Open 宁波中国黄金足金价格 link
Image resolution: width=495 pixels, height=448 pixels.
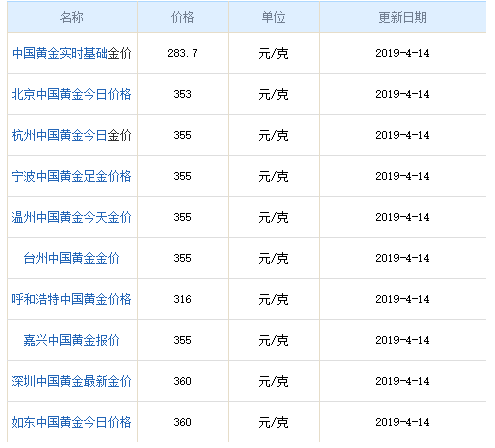click(72, 176)
